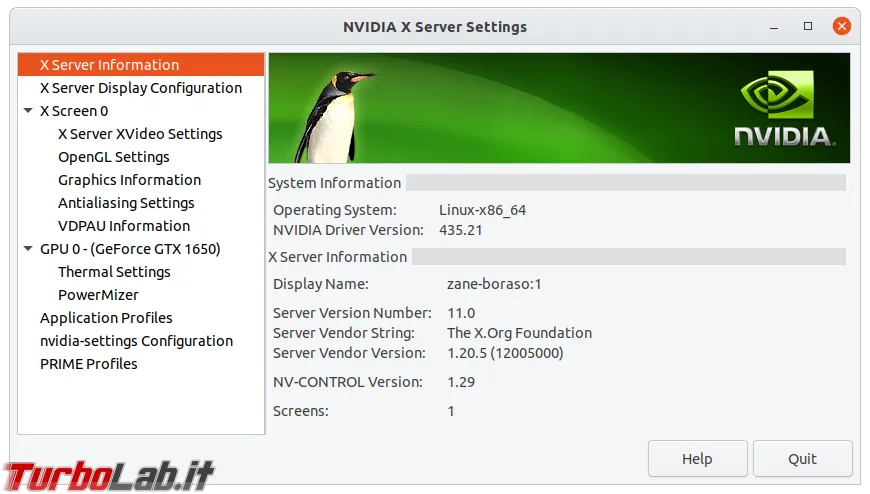Image resolution: width=870 pixels, height=494 pixels.
Task: Open X Server XVideo Settings
Action: point(140,134)
